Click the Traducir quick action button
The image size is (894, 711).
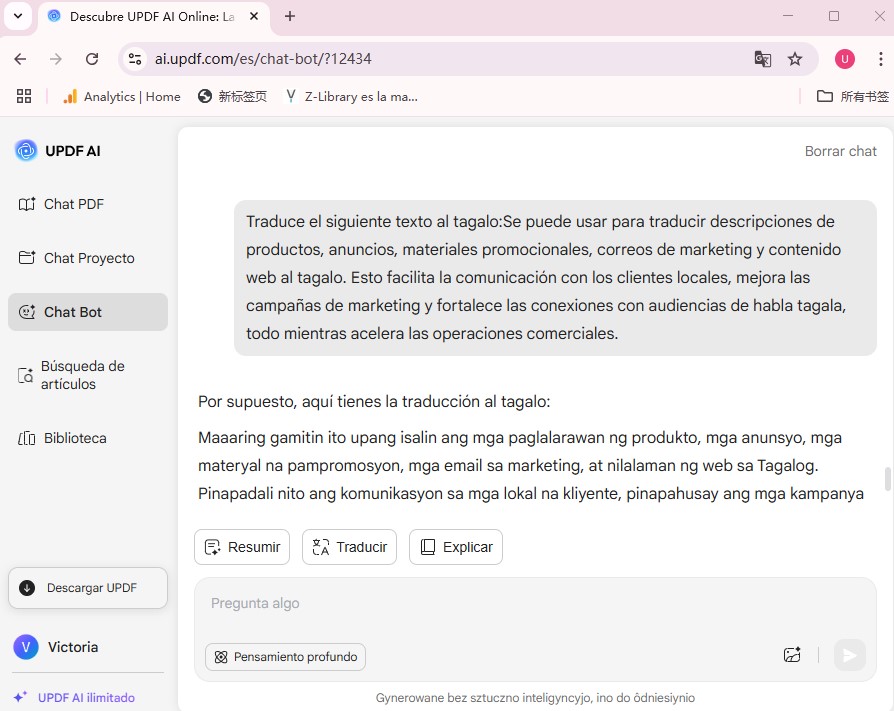(x=349, y=547)
